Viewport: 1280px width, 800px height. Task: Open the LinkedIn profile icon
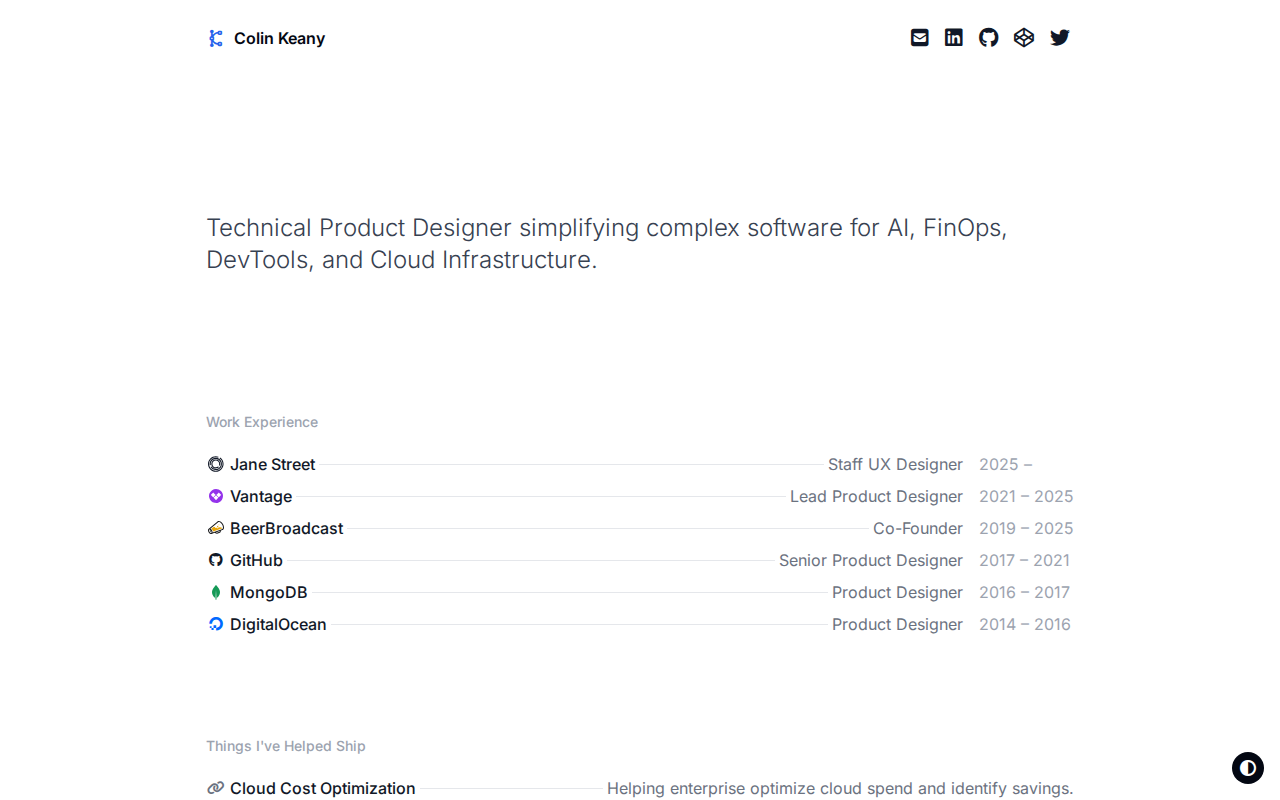[x=954, y=38]
